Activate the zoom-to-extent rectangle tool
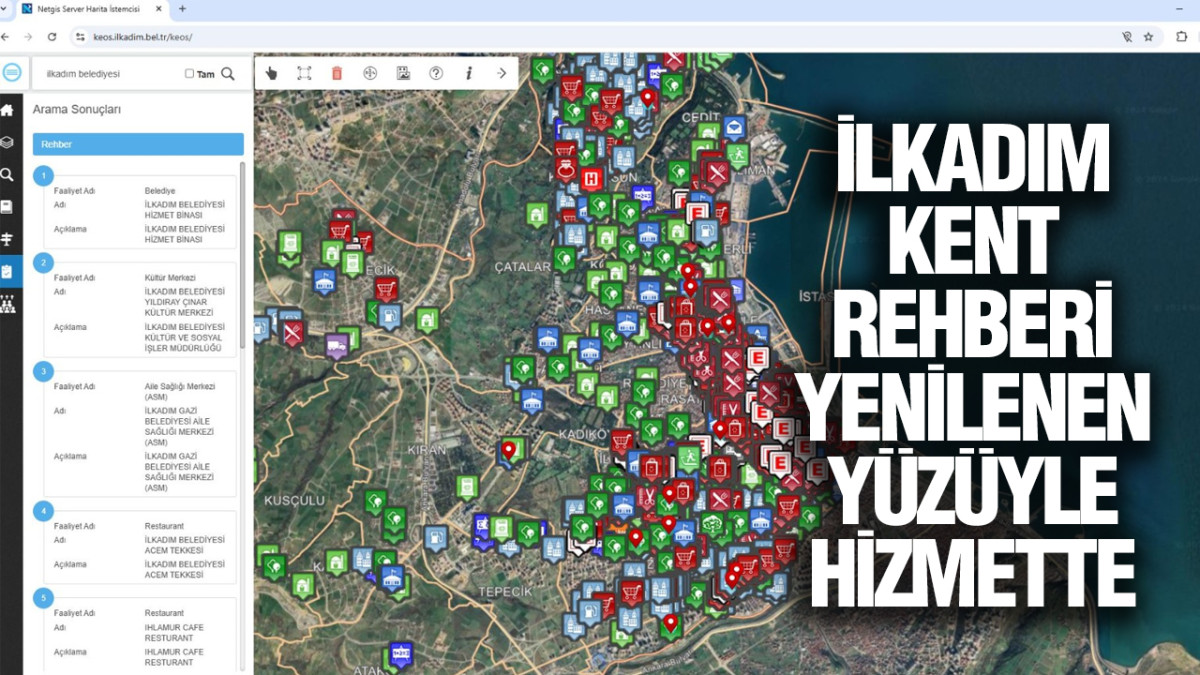Screen dimensions: 1200x675 click(x=304, y=73)
